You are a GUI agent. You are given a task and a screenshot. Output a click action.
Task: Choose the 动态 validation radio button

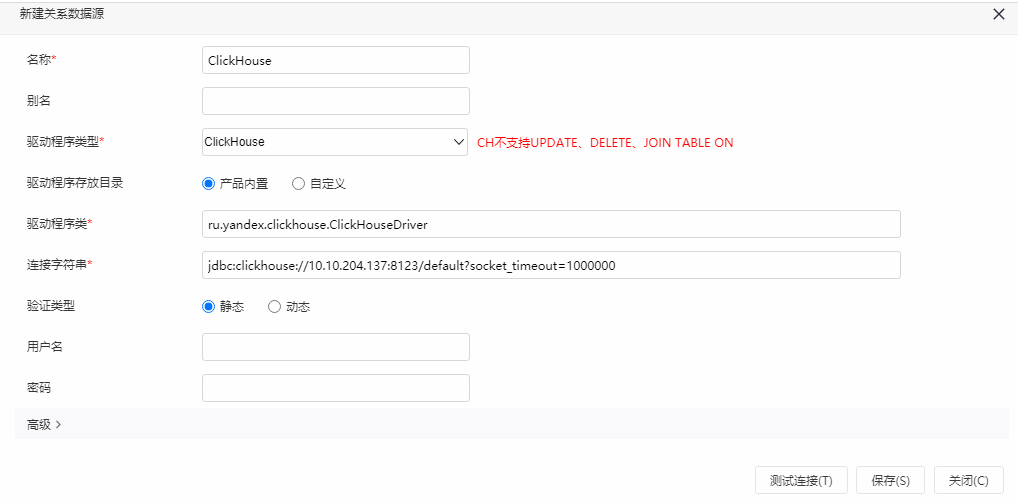tap(274, 307)
